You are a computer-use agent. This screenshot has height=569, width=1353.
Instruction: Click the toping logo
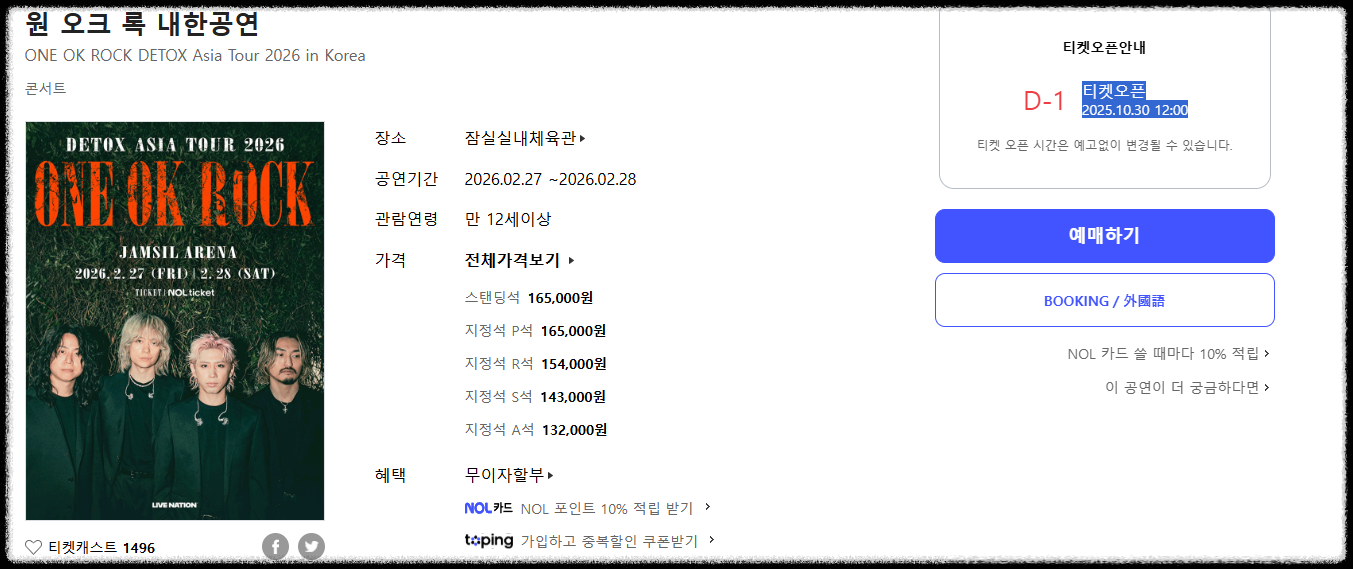pos(489,540)
